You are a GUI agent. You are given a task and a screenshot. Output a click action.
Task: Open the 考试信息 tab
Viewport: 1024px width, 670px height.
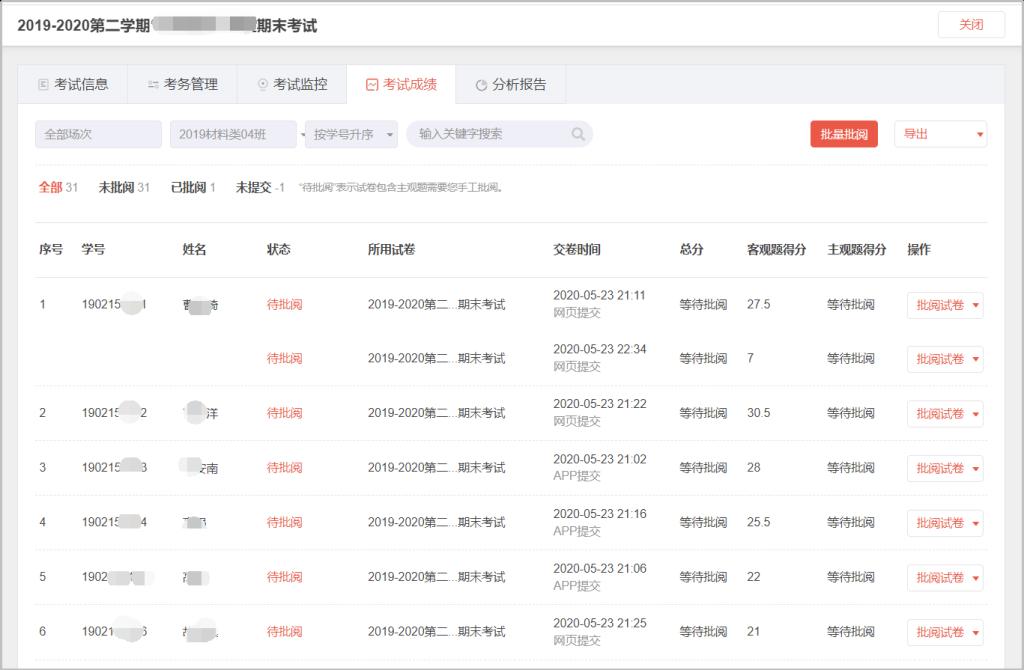[x=73, y=85]
